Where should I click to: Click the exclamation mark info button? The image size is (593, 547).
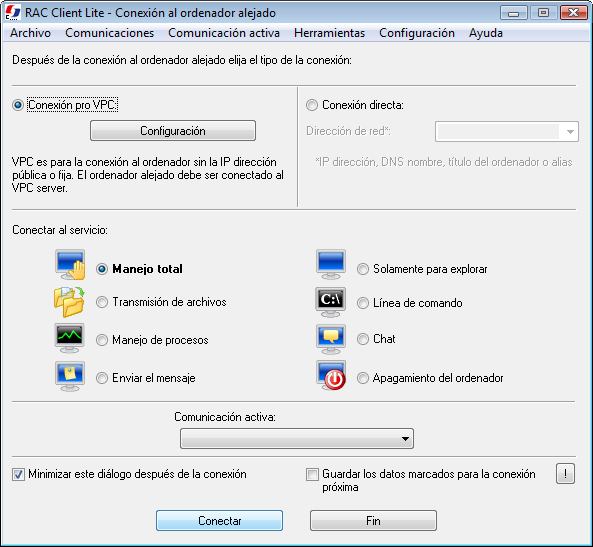565,474
